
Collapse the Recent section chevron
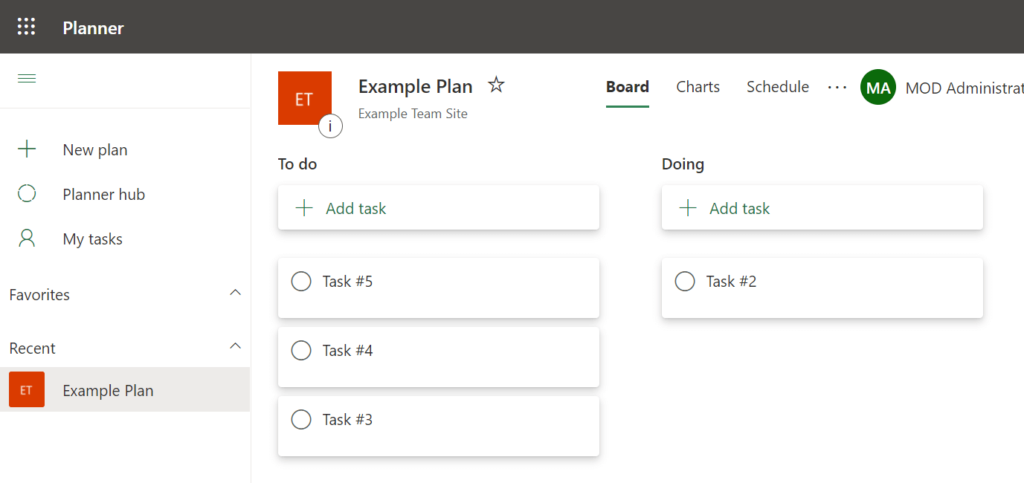point(236,346)
